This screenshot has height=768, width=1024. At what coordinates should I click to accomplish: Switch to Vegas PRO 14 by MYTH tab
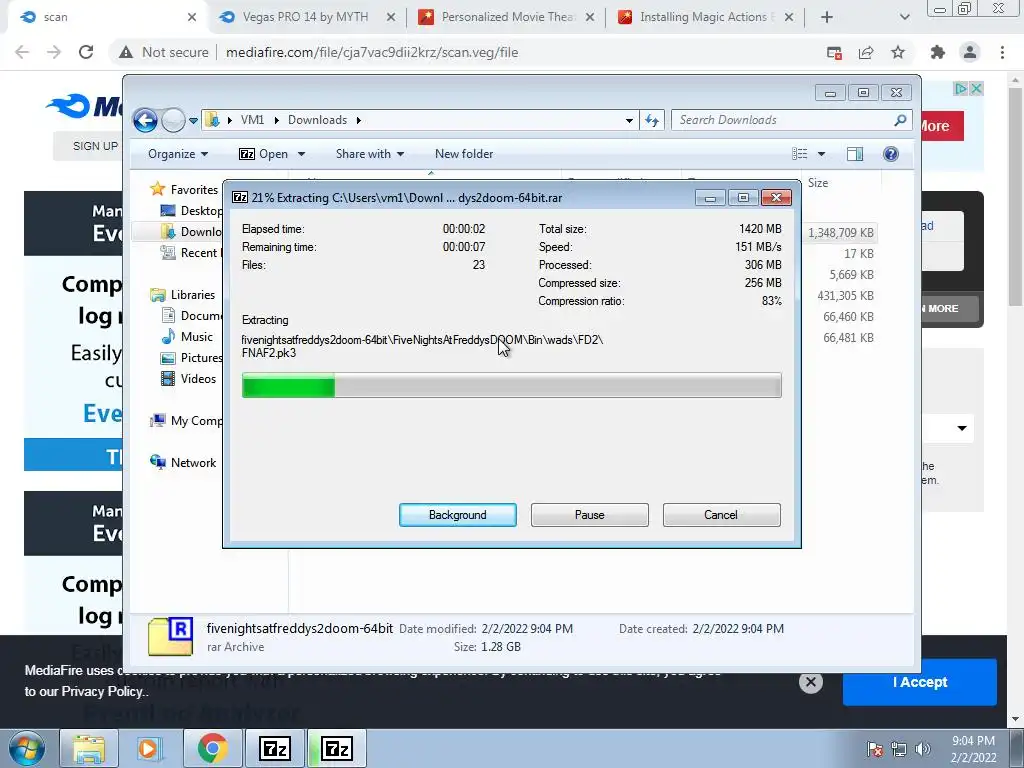click(x=306, y=17)
